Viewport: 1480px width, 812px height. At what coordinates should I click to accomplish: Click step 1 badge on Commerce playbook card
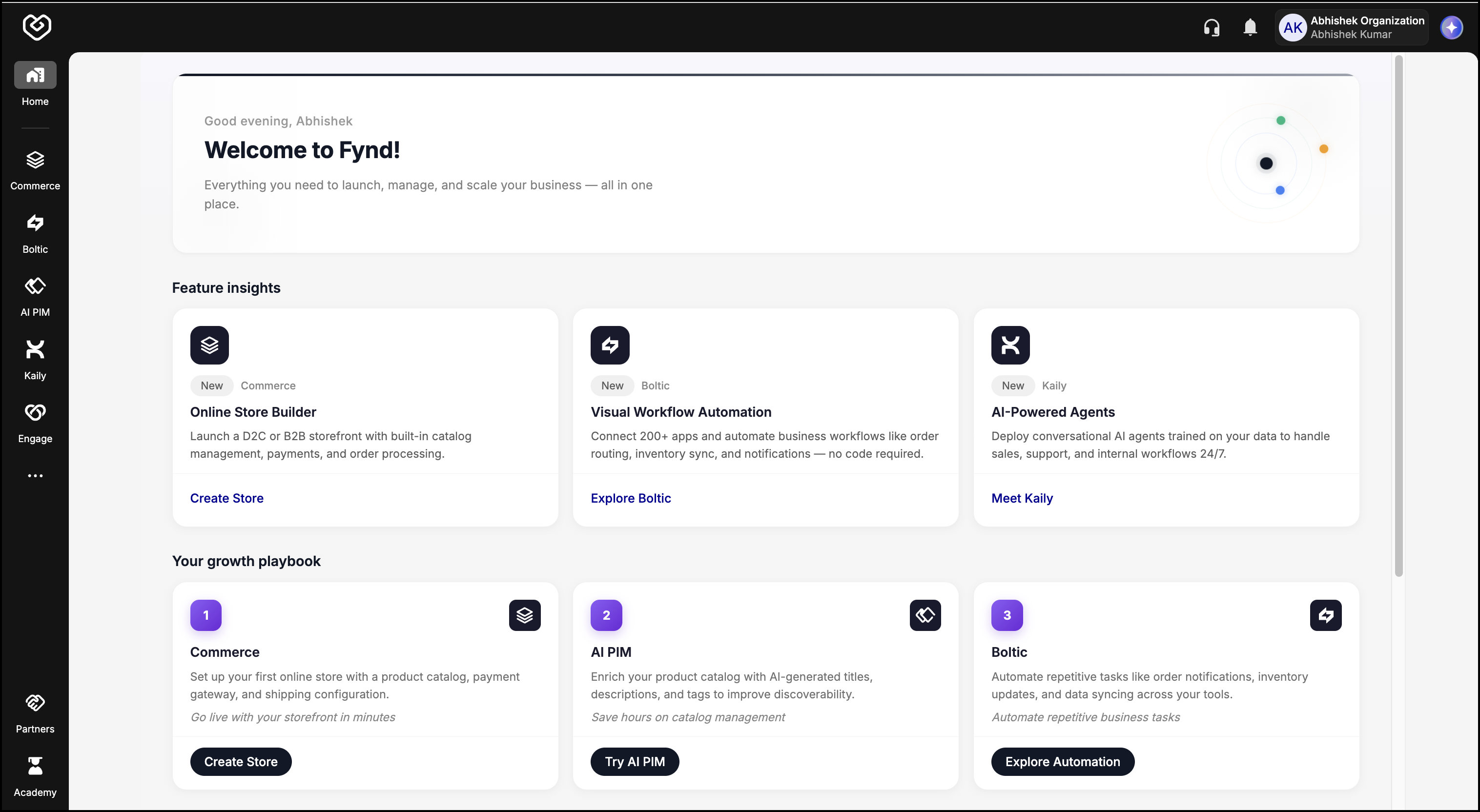click(x=206, y=615)
